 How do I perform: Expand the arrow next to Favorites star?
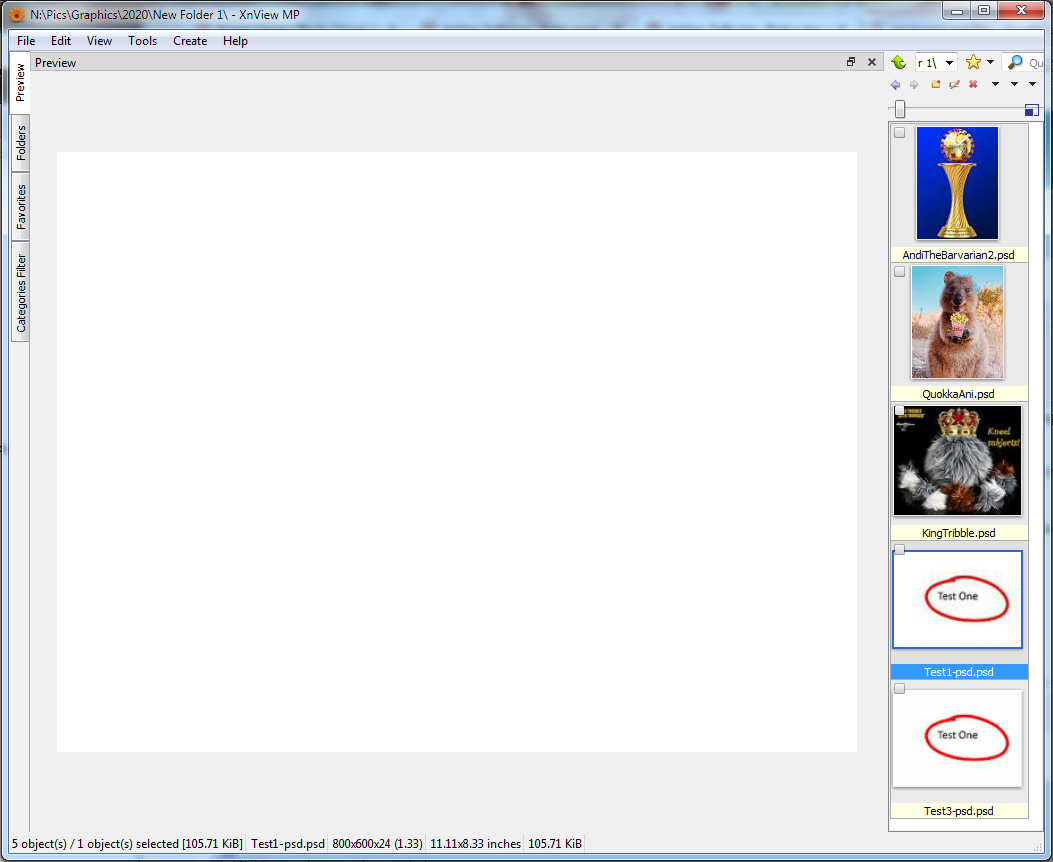point(991,62)
